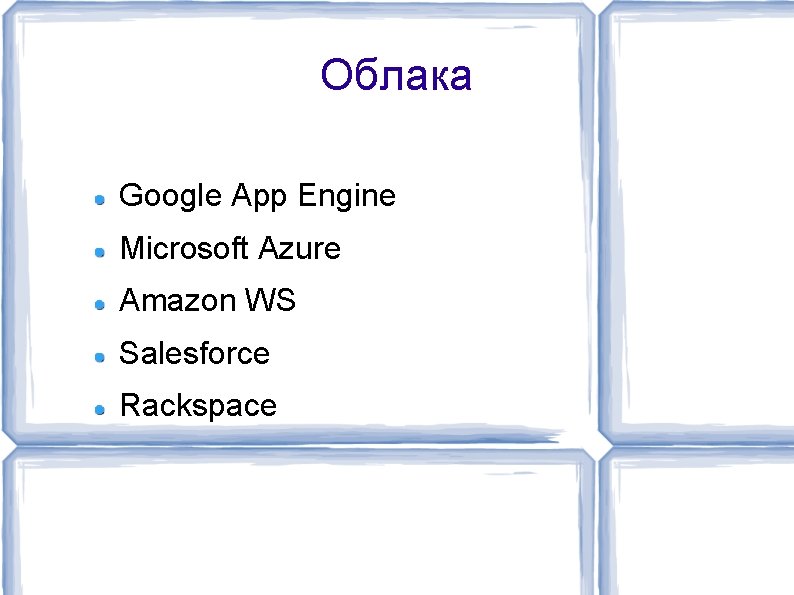Image resolution: width=794 pixels, height=595 pixels.
Task: Click the Облака slide title
Action: coord(396,75)
